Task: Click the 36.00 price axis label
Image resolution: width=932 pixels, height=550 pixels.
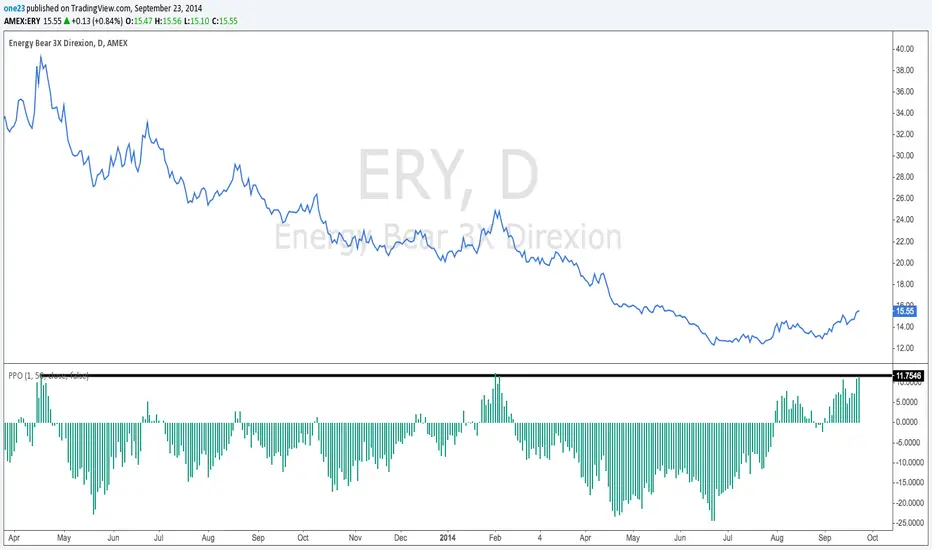Action: [x=905, y=92]
